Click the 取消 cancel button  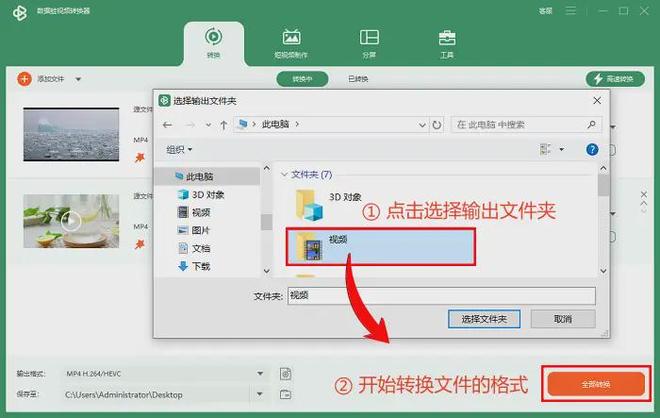tap(563, 319)
